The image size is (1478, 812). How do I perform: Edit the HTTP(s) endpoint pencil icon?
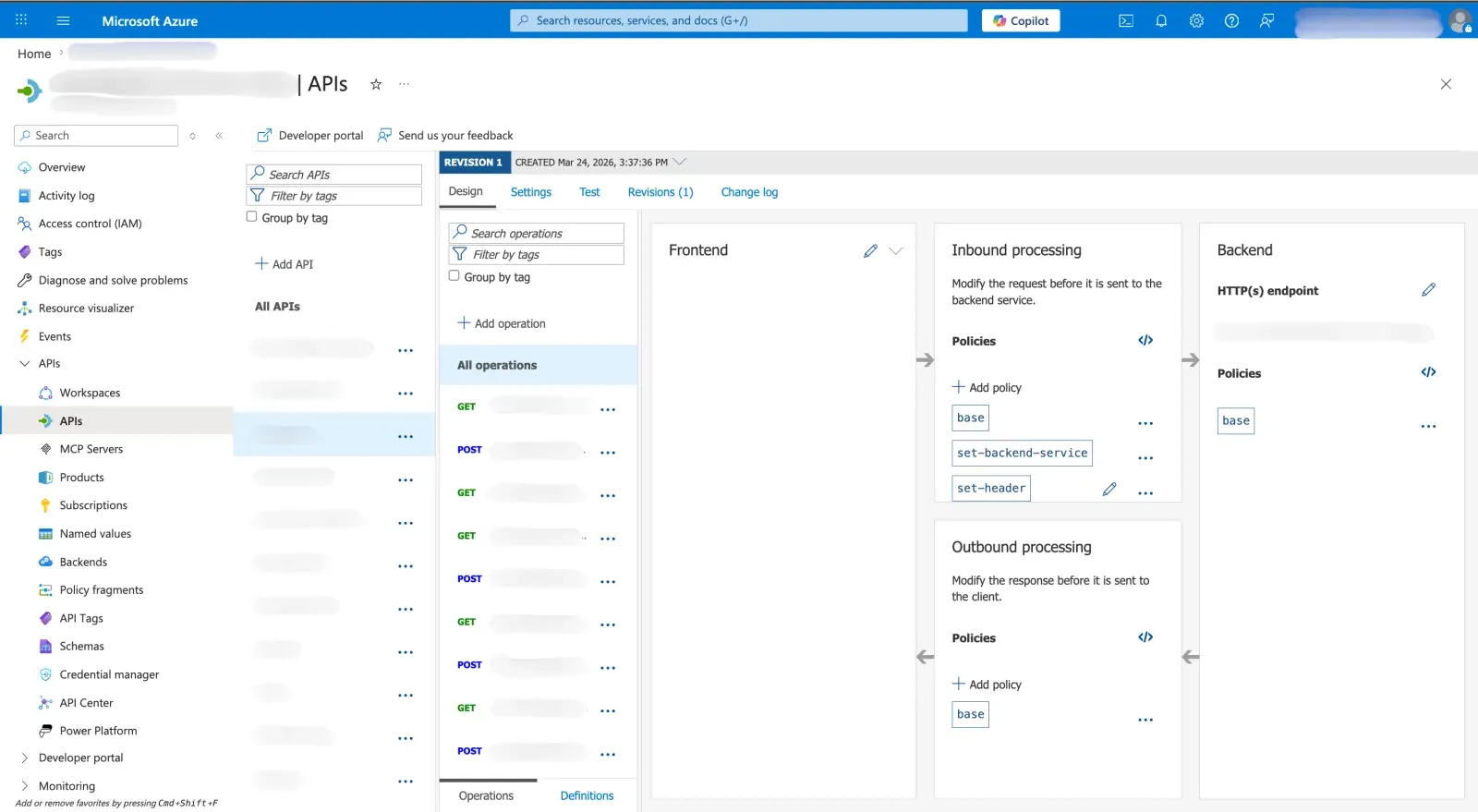[1428, 290]
